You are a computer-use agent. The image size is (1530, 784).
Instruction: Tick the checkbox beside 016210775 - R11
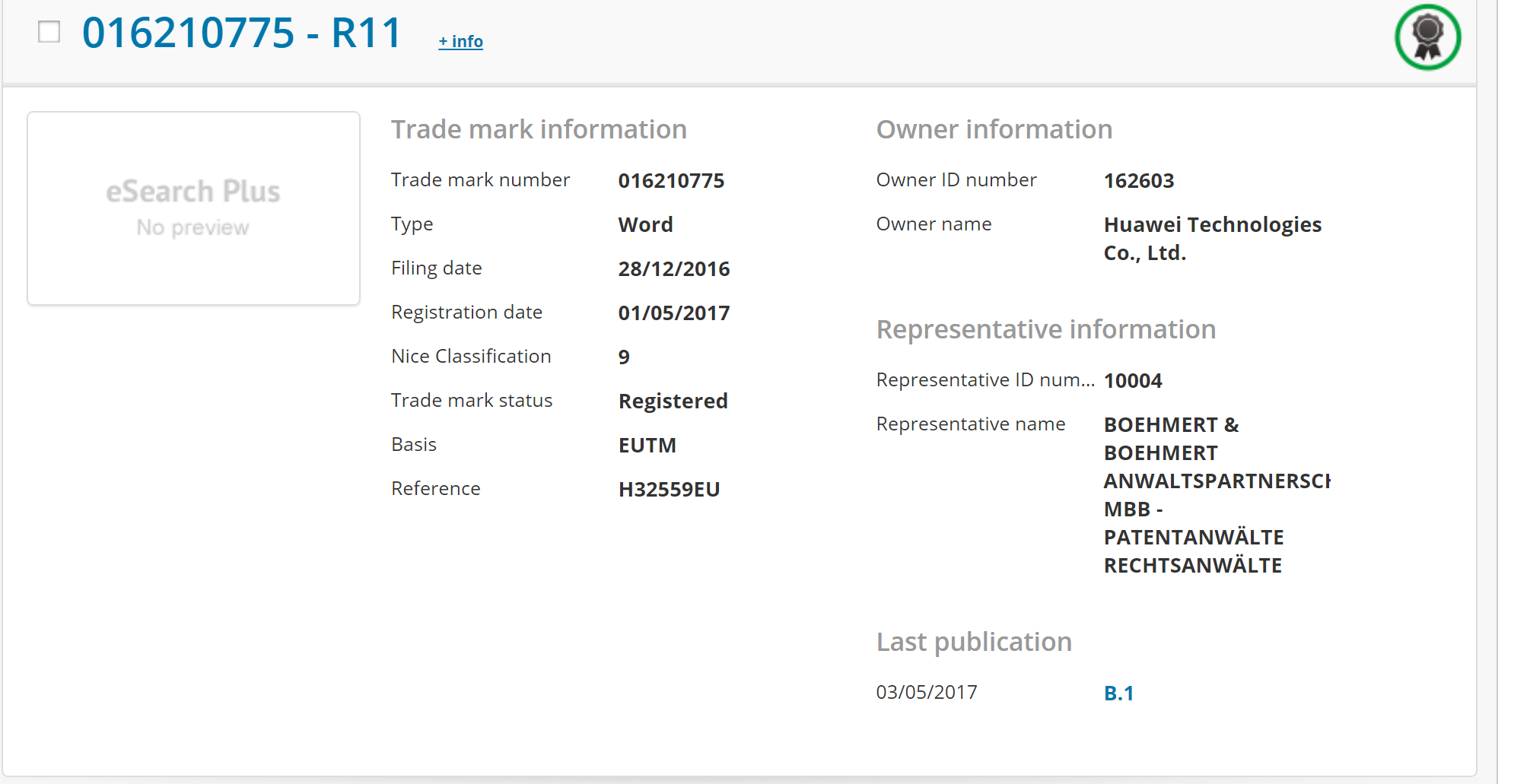point(49,32)
